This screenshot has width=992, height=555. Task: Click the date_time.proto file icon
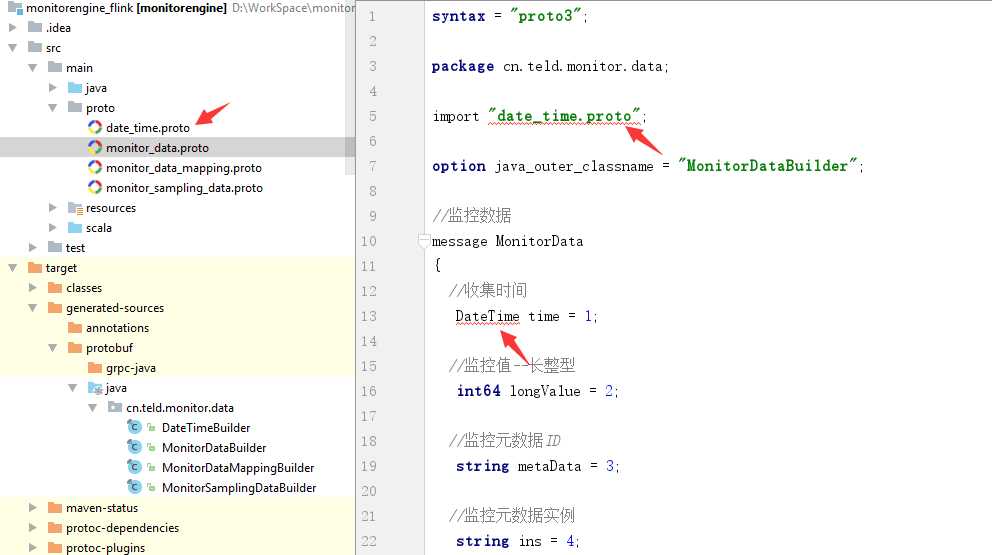coord(95,127)
